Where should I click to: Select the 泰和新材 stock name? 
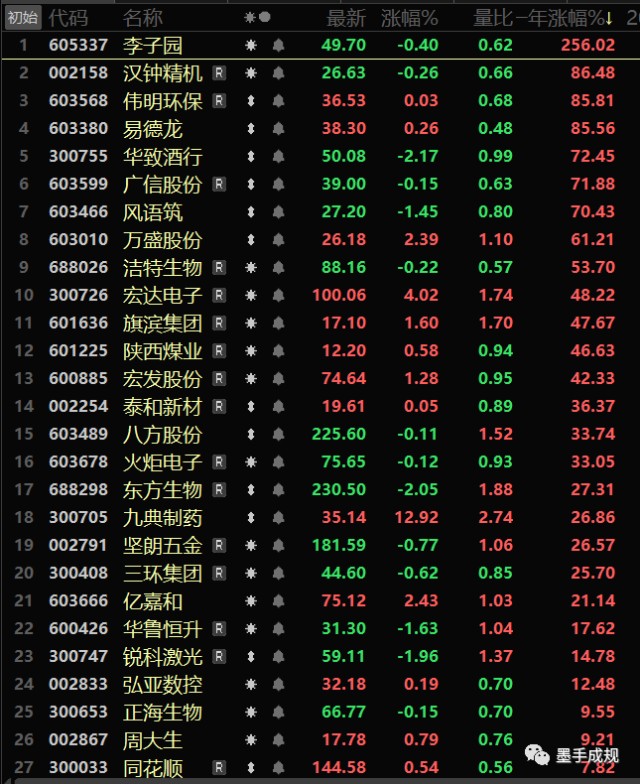163,406
